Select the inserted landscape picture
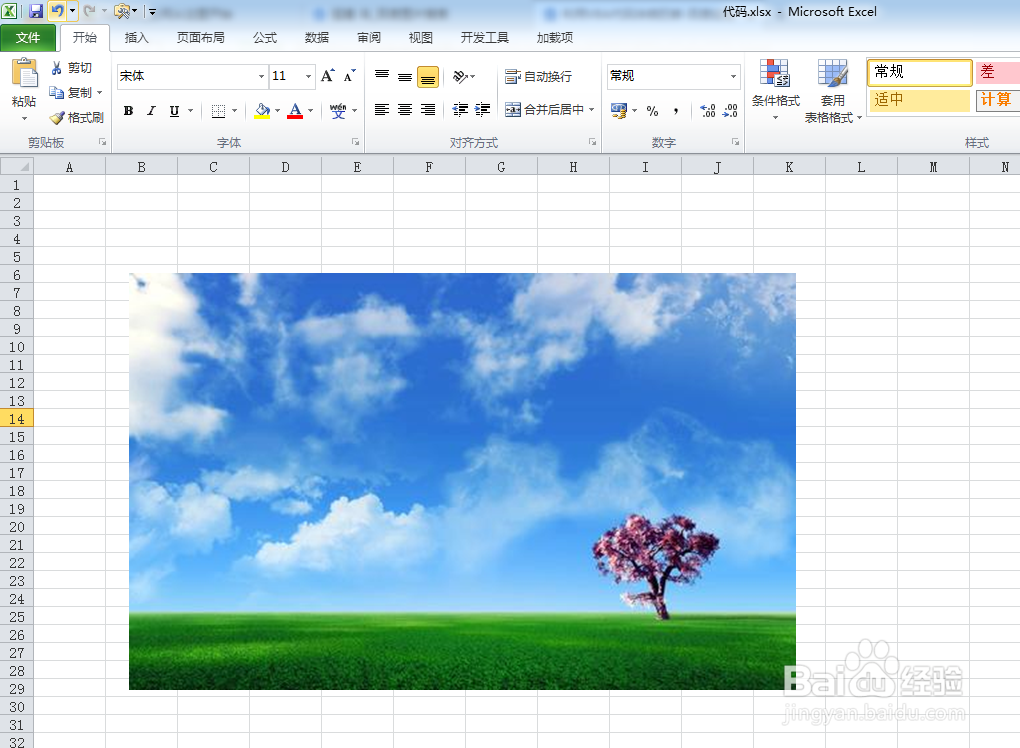This screenshot has height=748, width=1020. pos(462,481)
